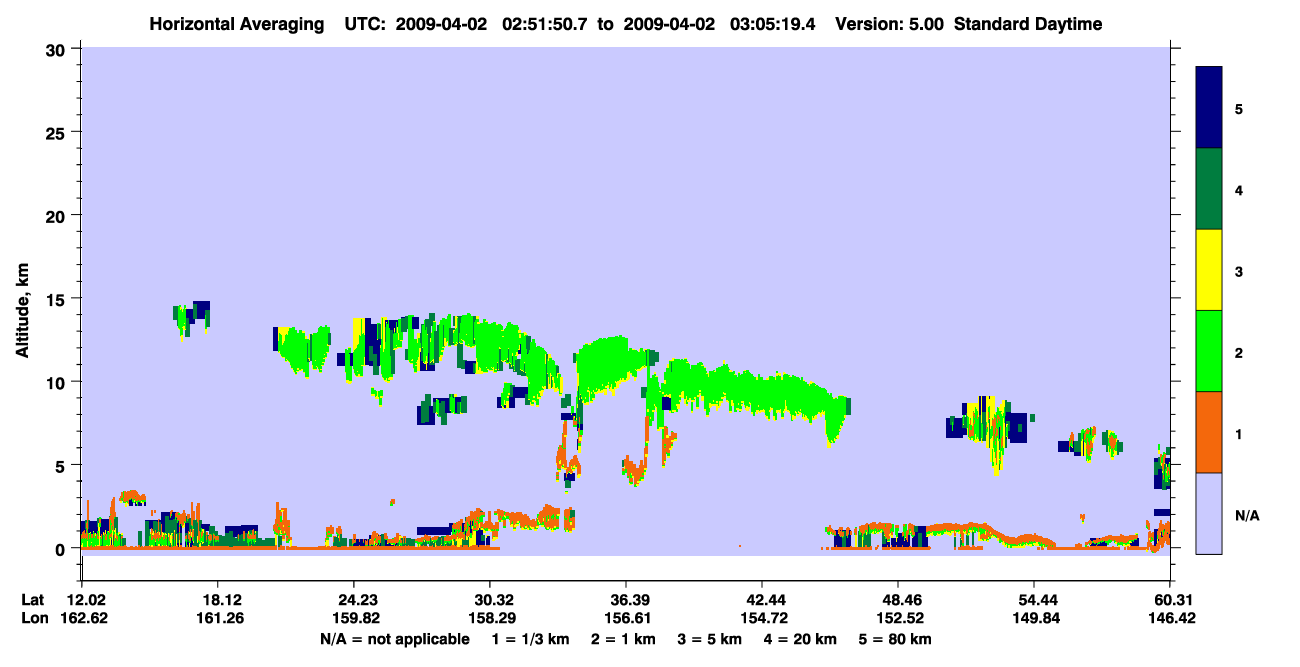Click the altitude tick label 15
The image size is (1300, 667).
(x=58, y=299)
